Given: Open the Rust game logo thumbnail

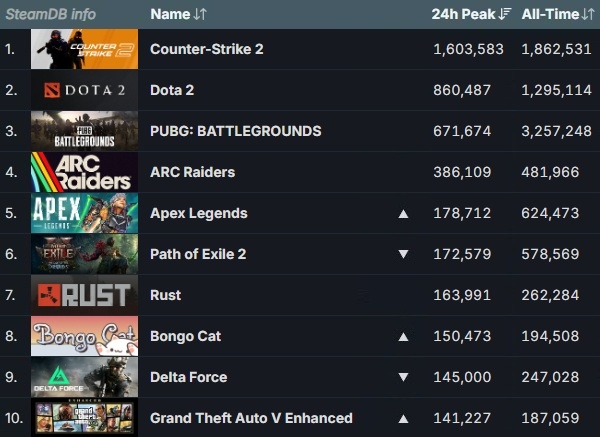Looking at the screenshot, I should (84, 295).
